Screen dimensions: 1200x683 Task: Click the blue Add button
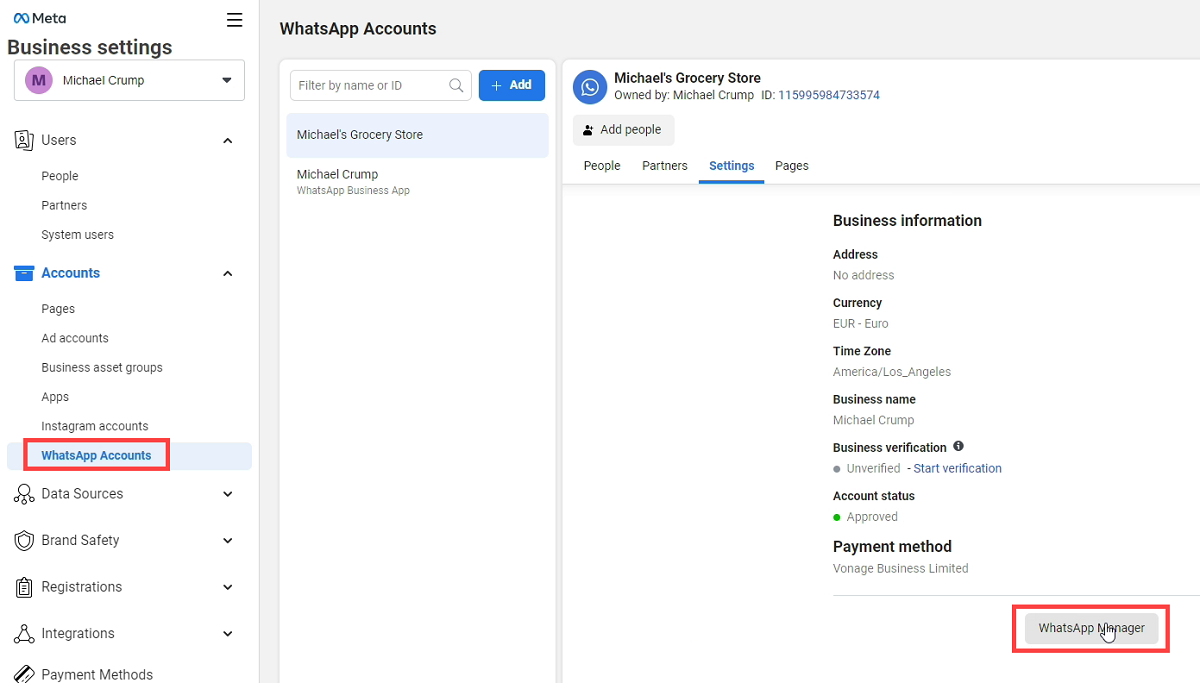point(512,85)
